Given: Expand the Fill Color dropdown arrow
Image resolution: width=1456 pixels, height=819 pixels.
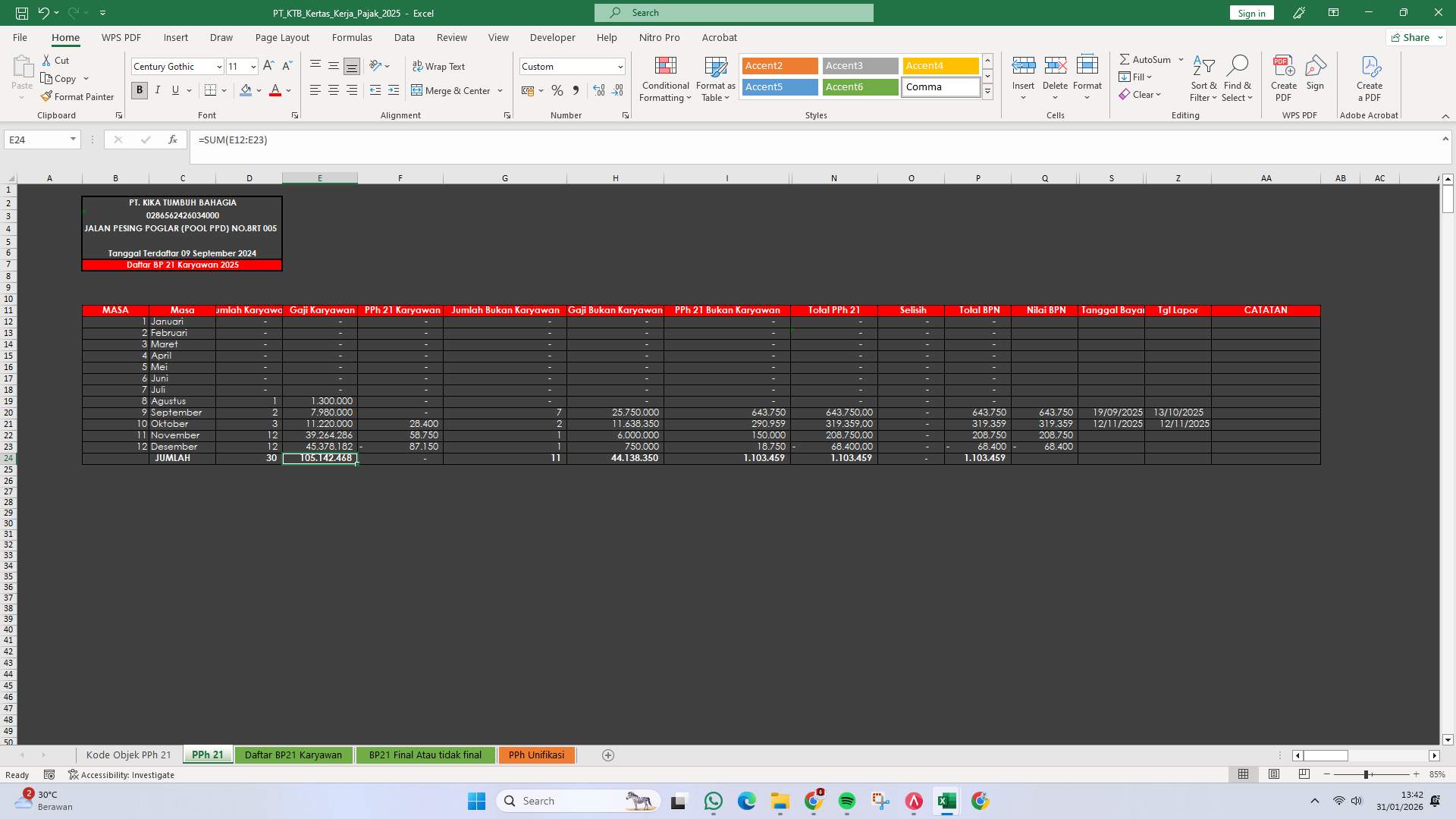Looking at the screenshot, I should click(x=258, y=90).
